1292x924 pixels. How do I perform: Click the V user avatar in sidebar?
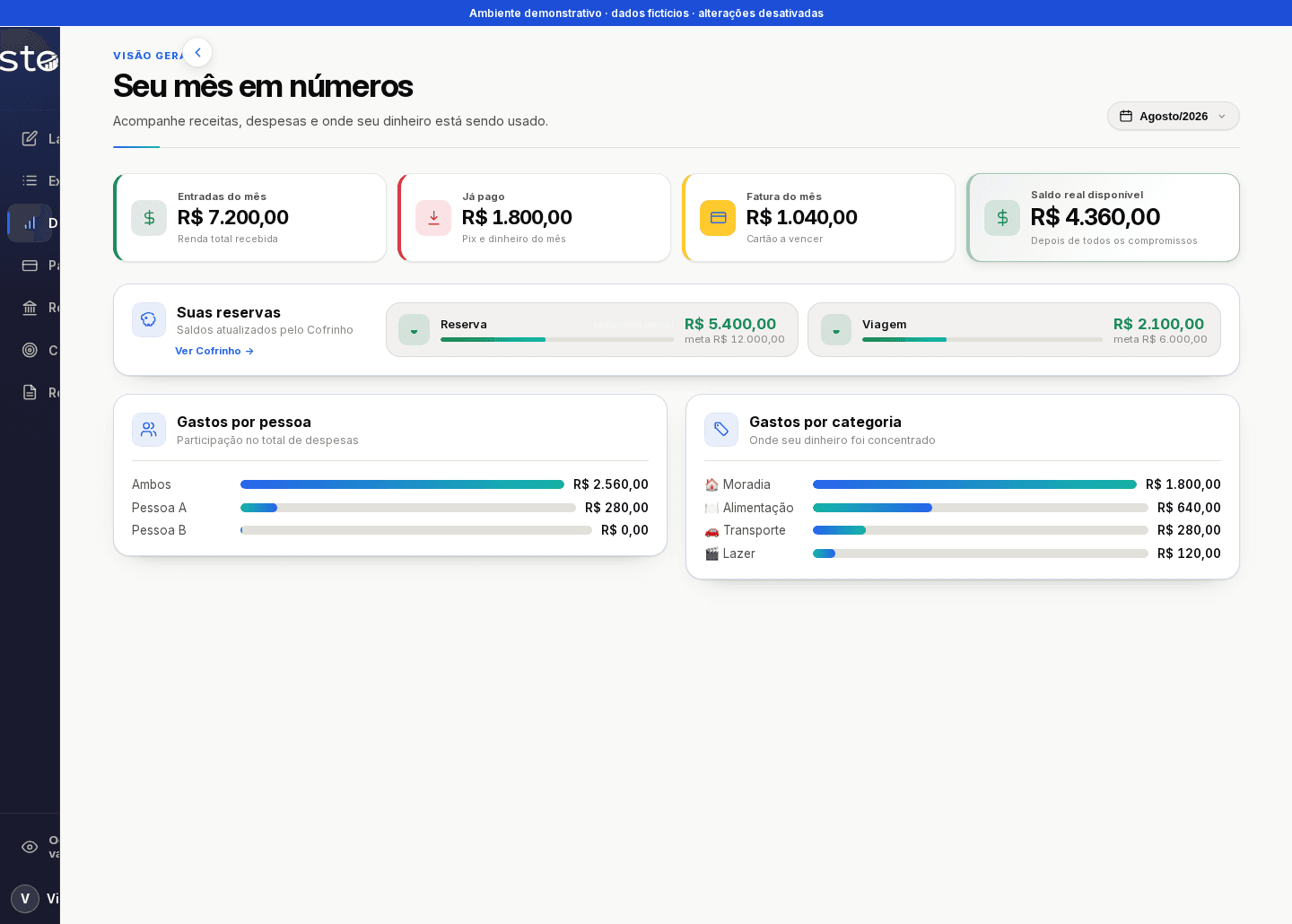coord(25,899)
